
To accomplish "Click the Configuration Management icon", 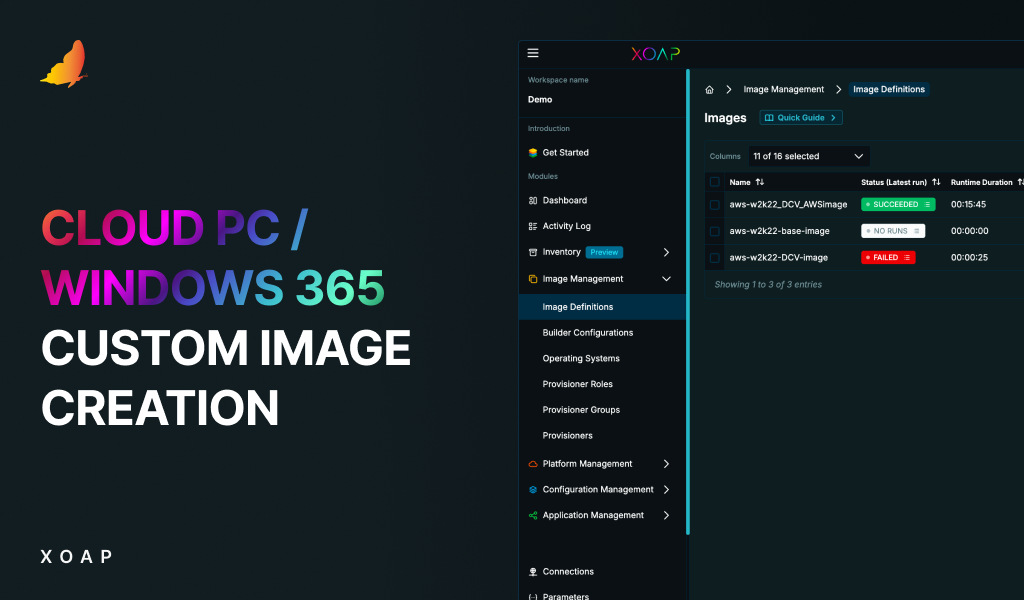I will [x=533, y=490].
